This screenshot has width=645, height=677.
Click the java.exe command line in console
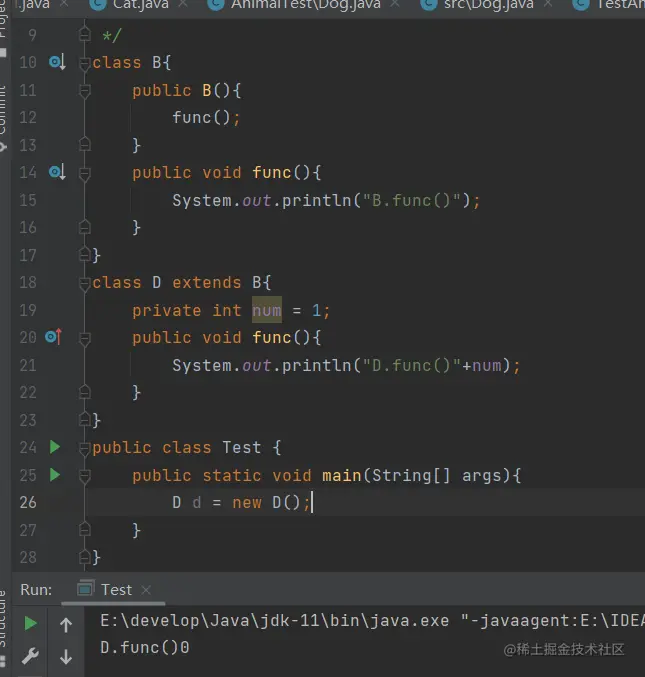click(x=372, y=620)
